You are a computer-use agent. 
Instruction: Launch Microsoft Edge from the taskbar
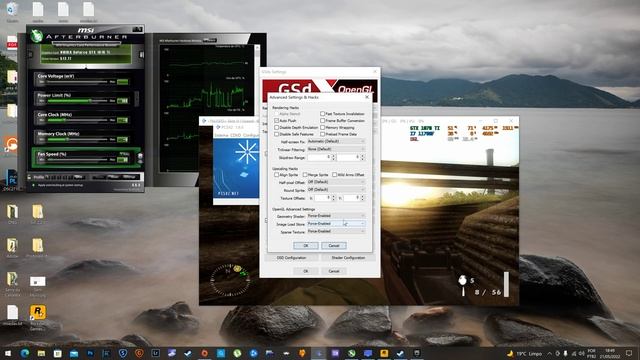(x=24, y=353)
